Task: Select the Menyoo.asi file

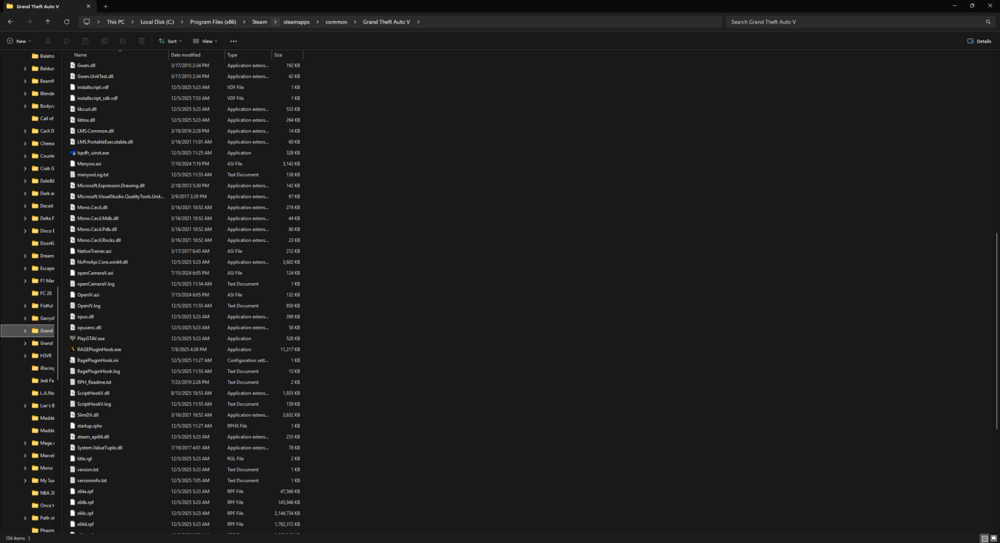Action: (89, 164)
